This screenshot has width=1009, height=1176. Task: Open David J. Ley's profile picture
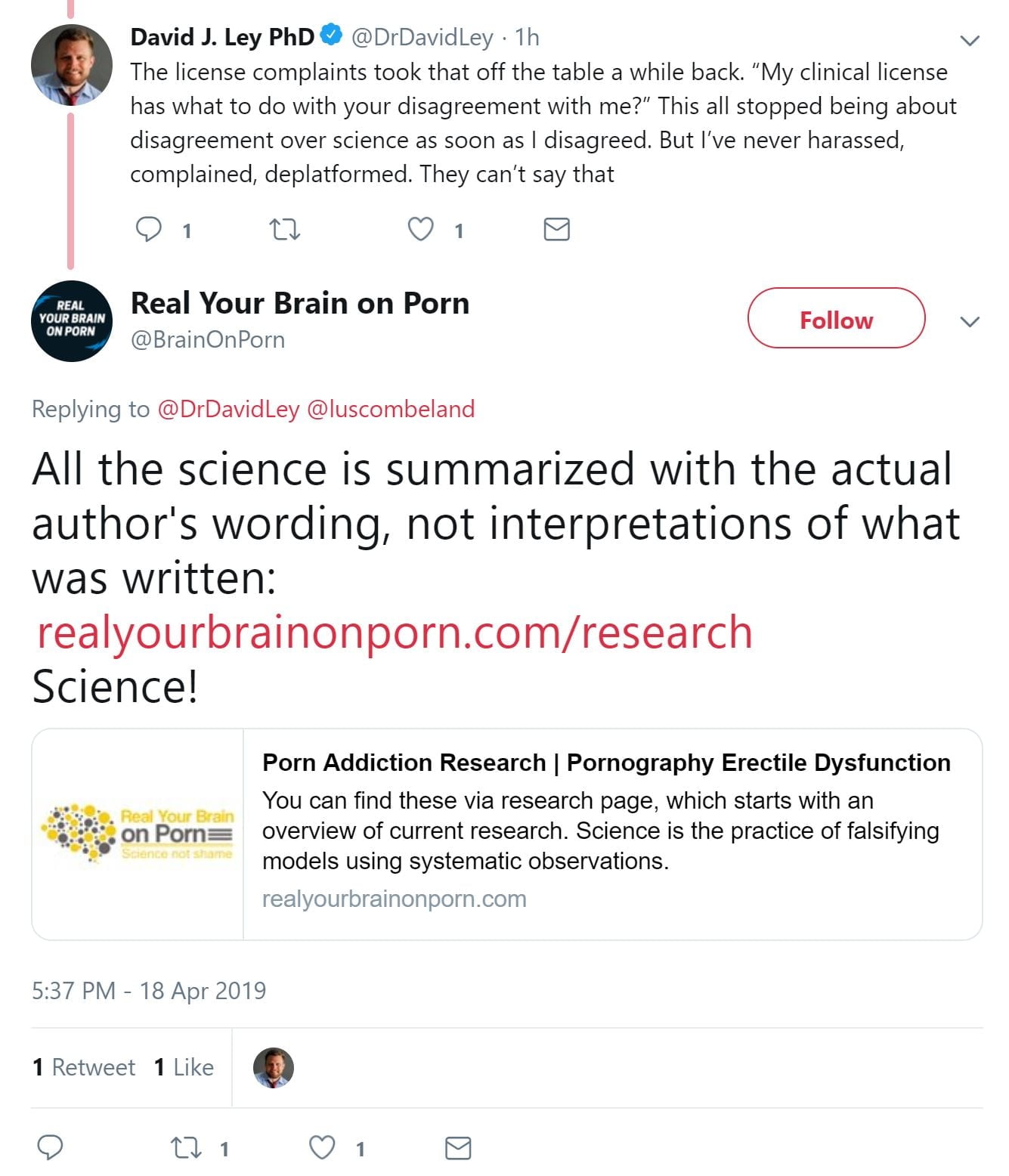point(71,65)
